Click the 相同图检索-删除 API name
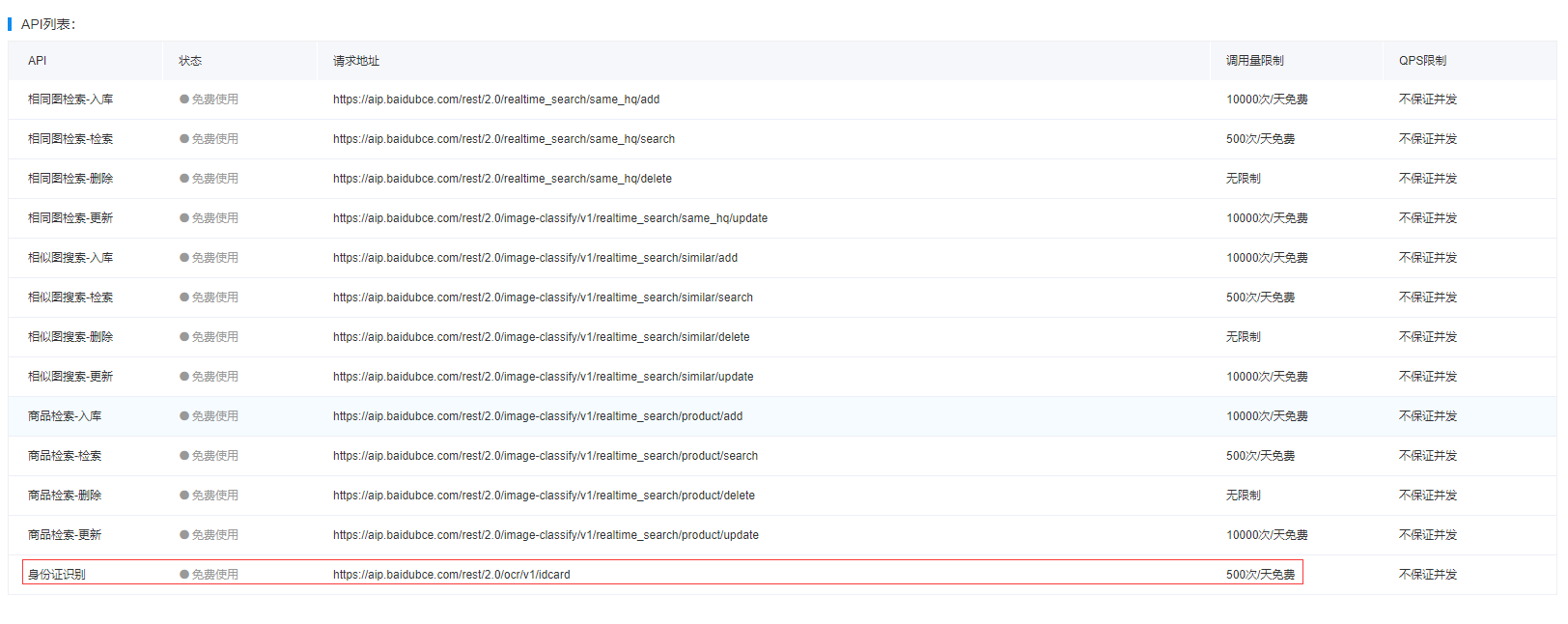Screen dimensions: 1568x624 [x=70, y=179]
